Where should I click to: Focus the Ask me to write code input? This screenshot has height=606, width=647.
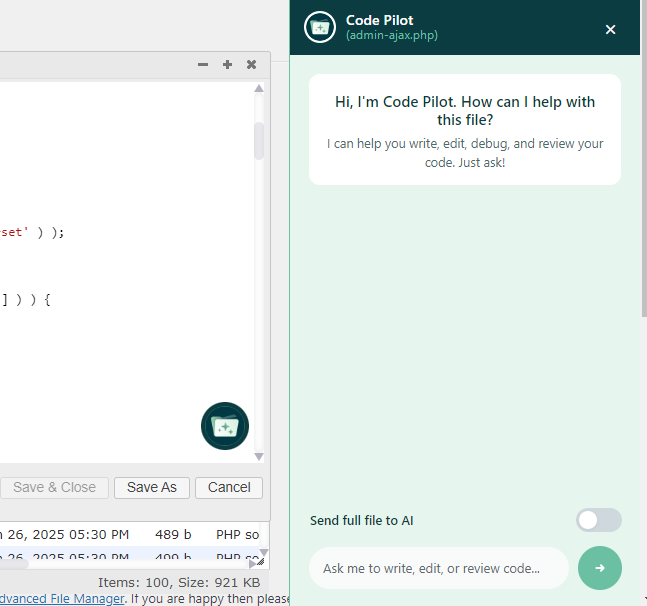point(439,568)
